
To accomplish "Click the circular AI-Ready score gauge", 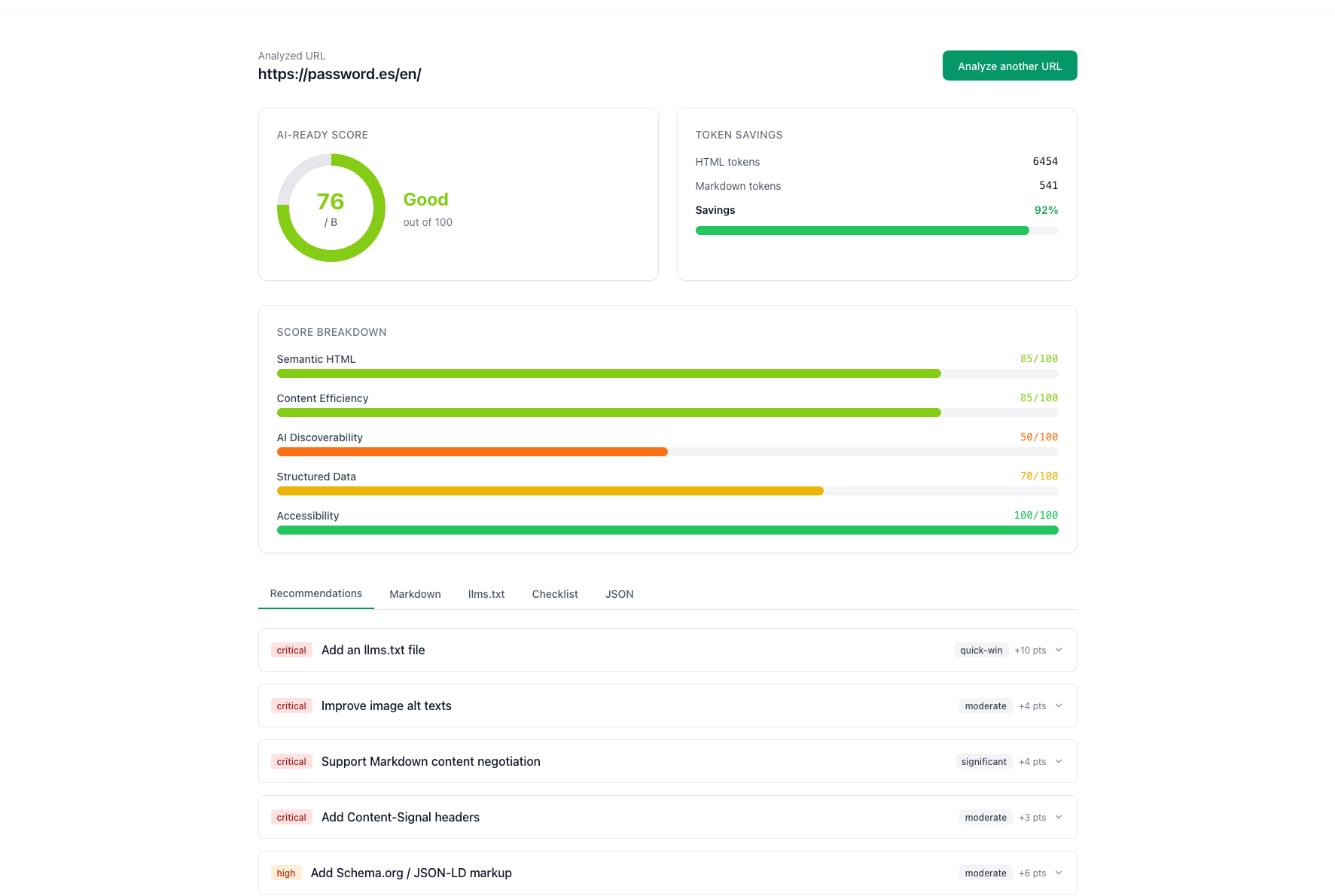I will [x=331, y=209].
